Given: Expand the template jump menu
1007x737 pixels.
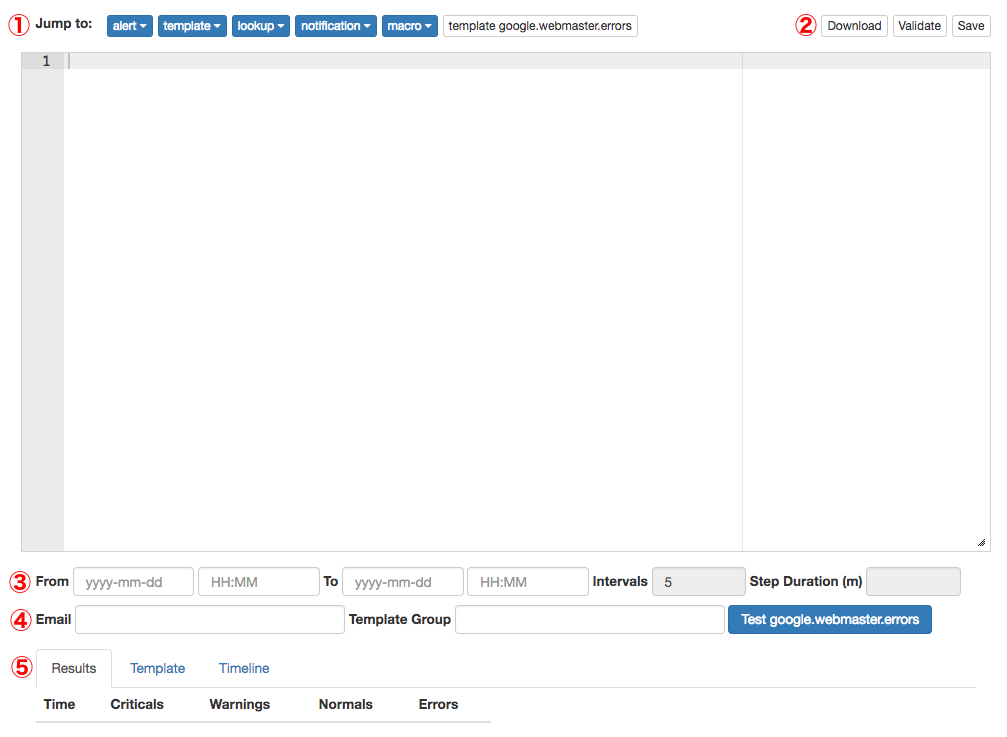Looking at the screenshot, I should [x=192, y=26].
